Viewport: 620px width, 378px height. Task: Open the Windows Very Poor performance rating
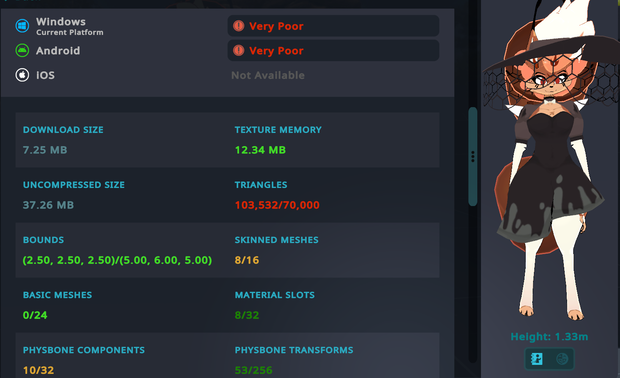pos(333,26)
